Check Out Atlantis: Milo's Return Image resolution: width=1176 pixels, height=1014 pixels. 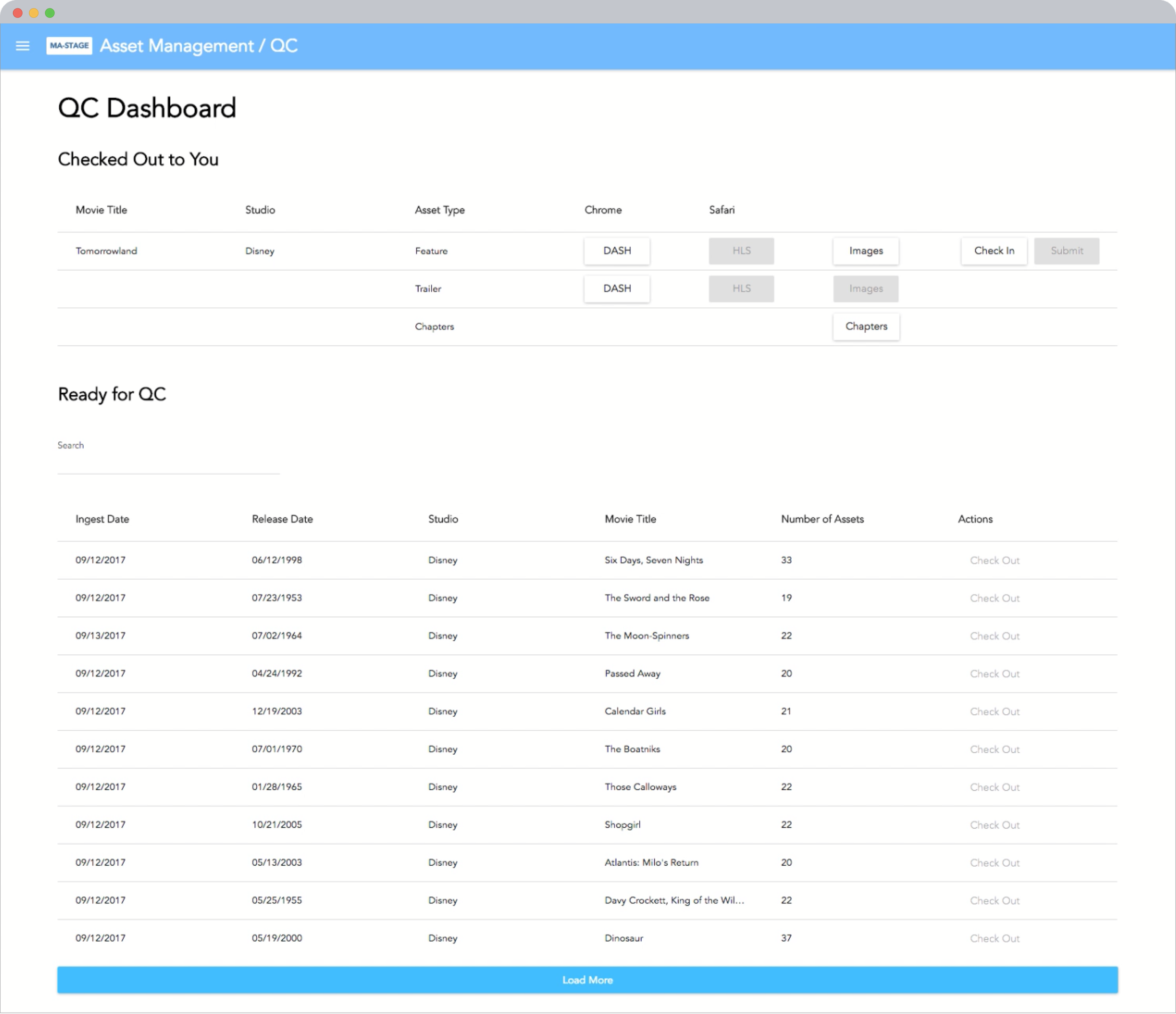pyautogui.click(x=994, y=863)
